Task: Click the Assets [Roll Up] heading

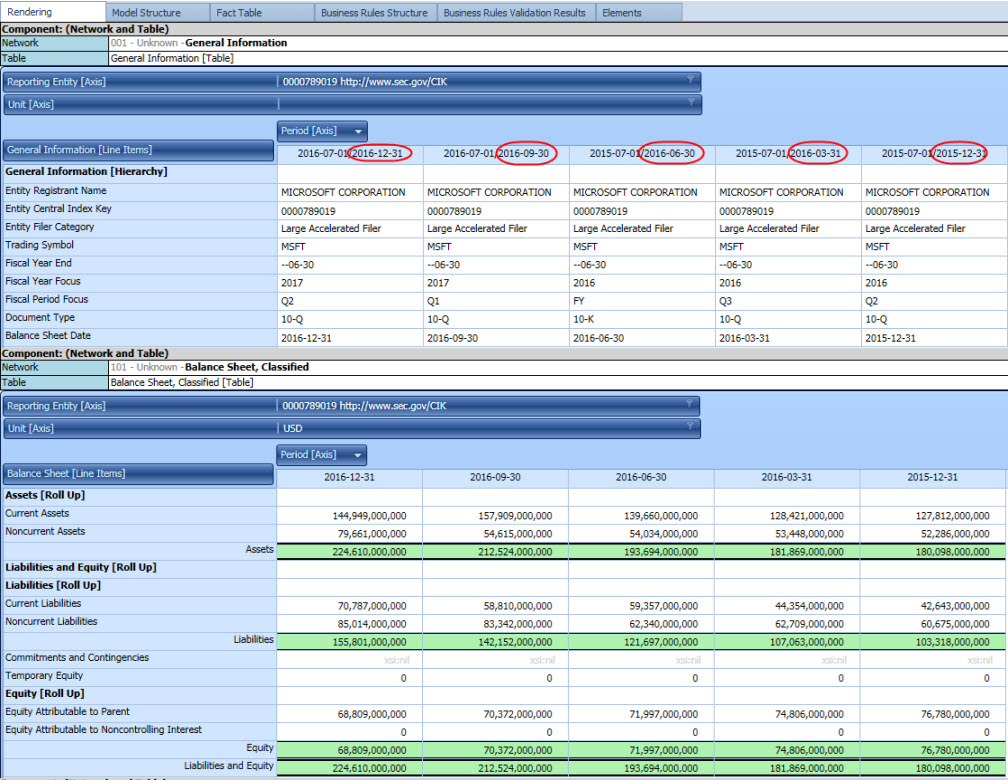Action: coord(45,495)
